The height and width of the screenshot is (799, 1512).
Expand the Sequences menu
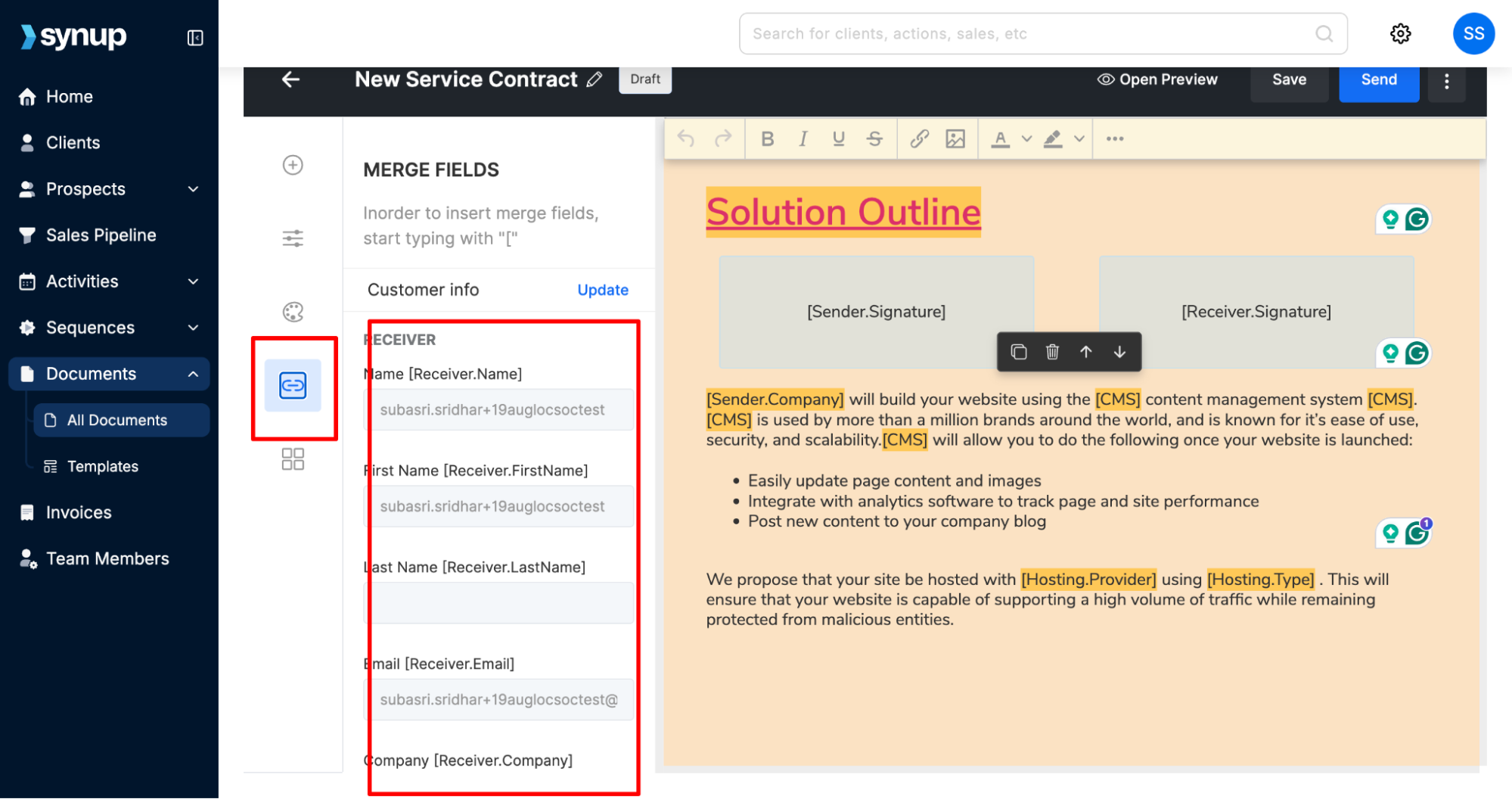point(193,328)
